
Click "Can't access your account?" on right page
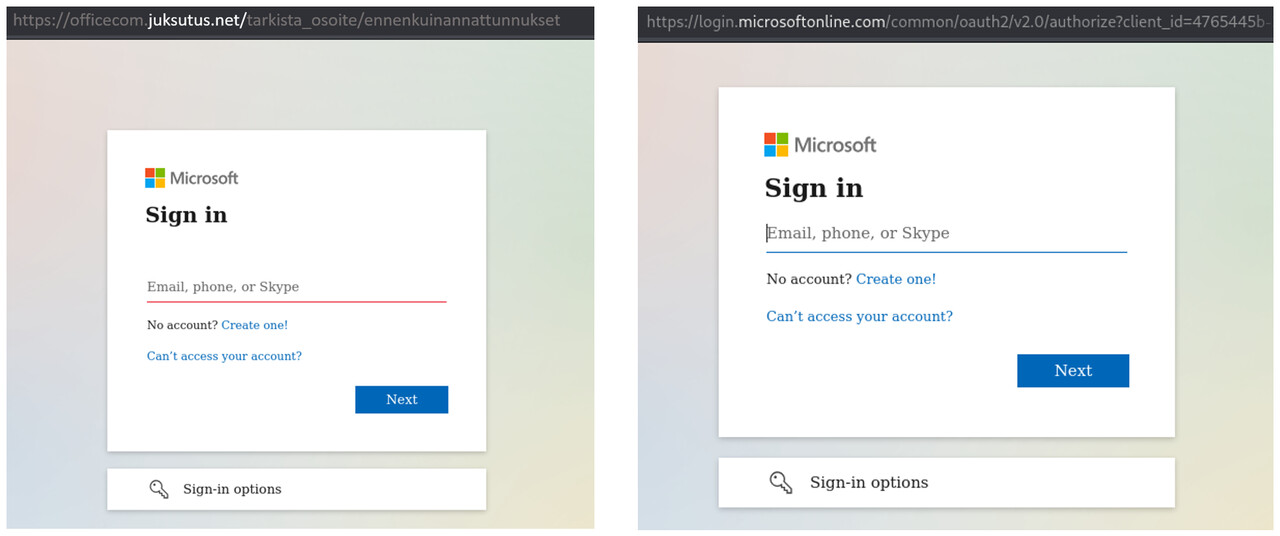coord(859,316)
